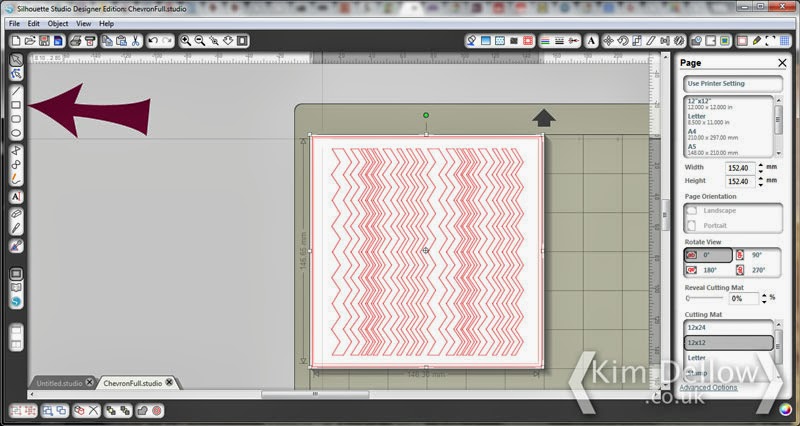Decrease Height value with down stepper
Image resolution: width=800 pixels, height=426 pixels.
point(761,185)
